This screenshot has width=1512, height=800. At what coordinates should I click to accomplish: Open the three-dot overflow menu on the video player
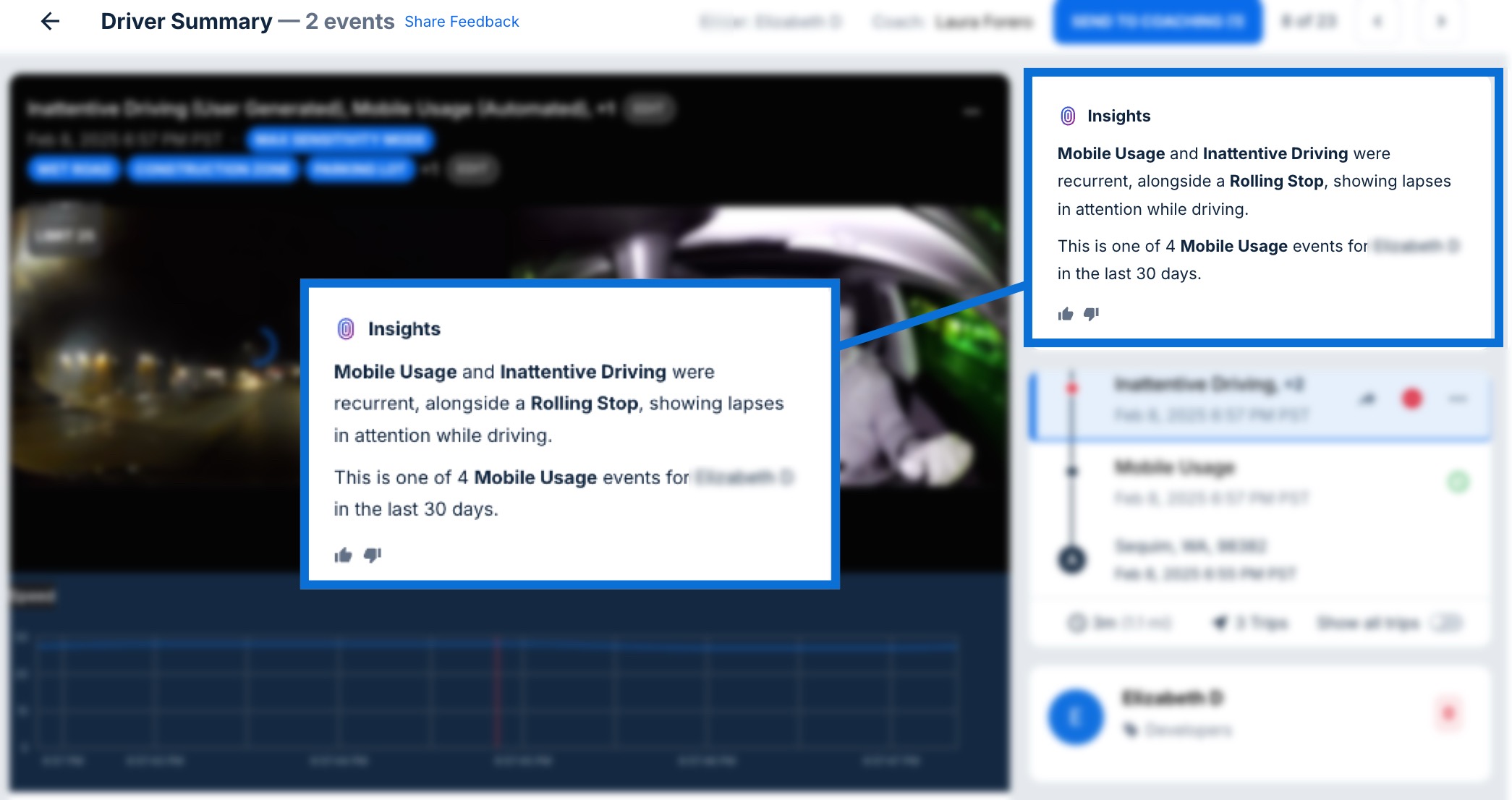point(973,111)
